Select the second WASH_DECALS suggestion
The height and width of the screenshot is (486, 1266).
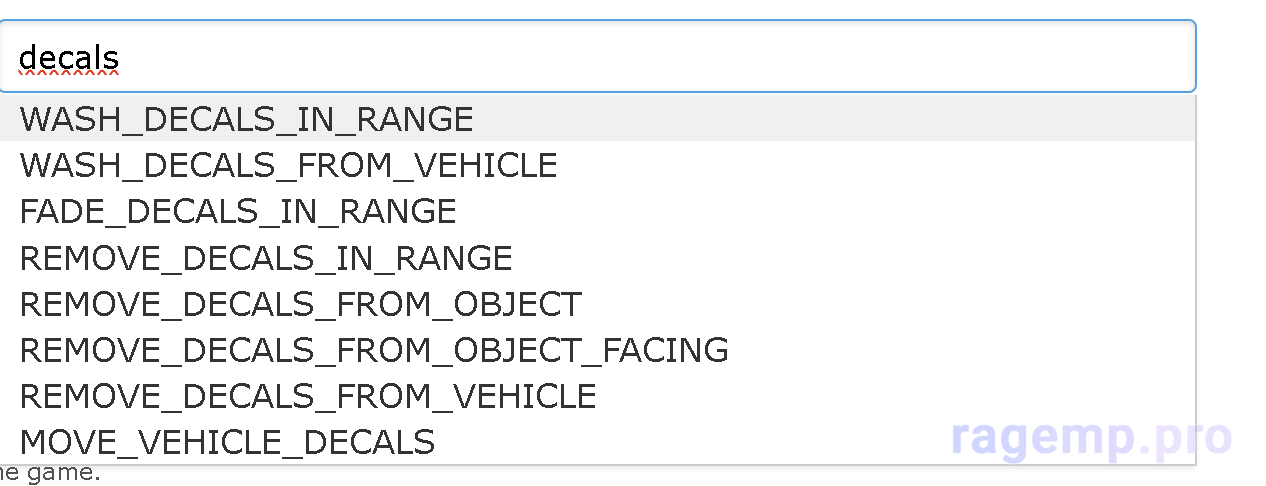point(288,165)
